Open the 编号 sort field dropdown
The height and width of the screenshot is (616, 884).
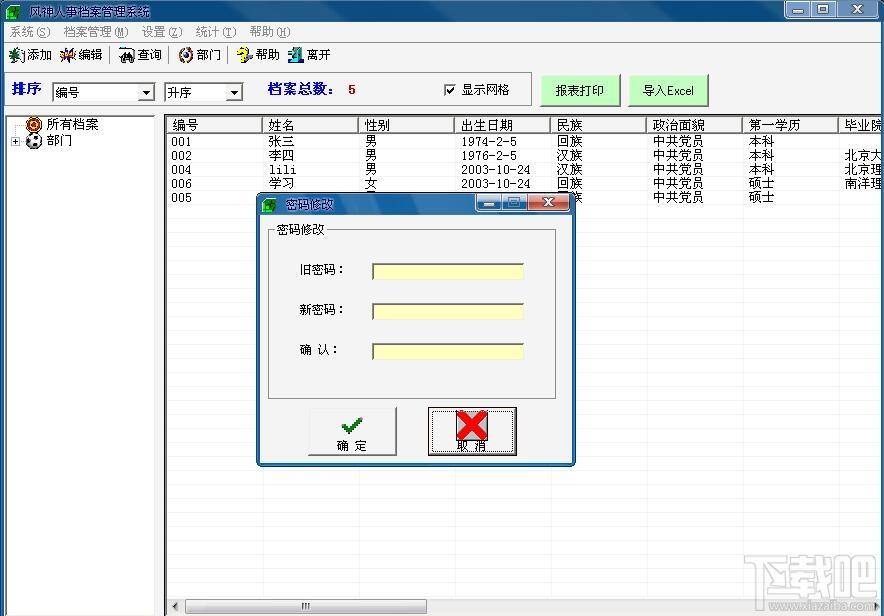(146, 92)
